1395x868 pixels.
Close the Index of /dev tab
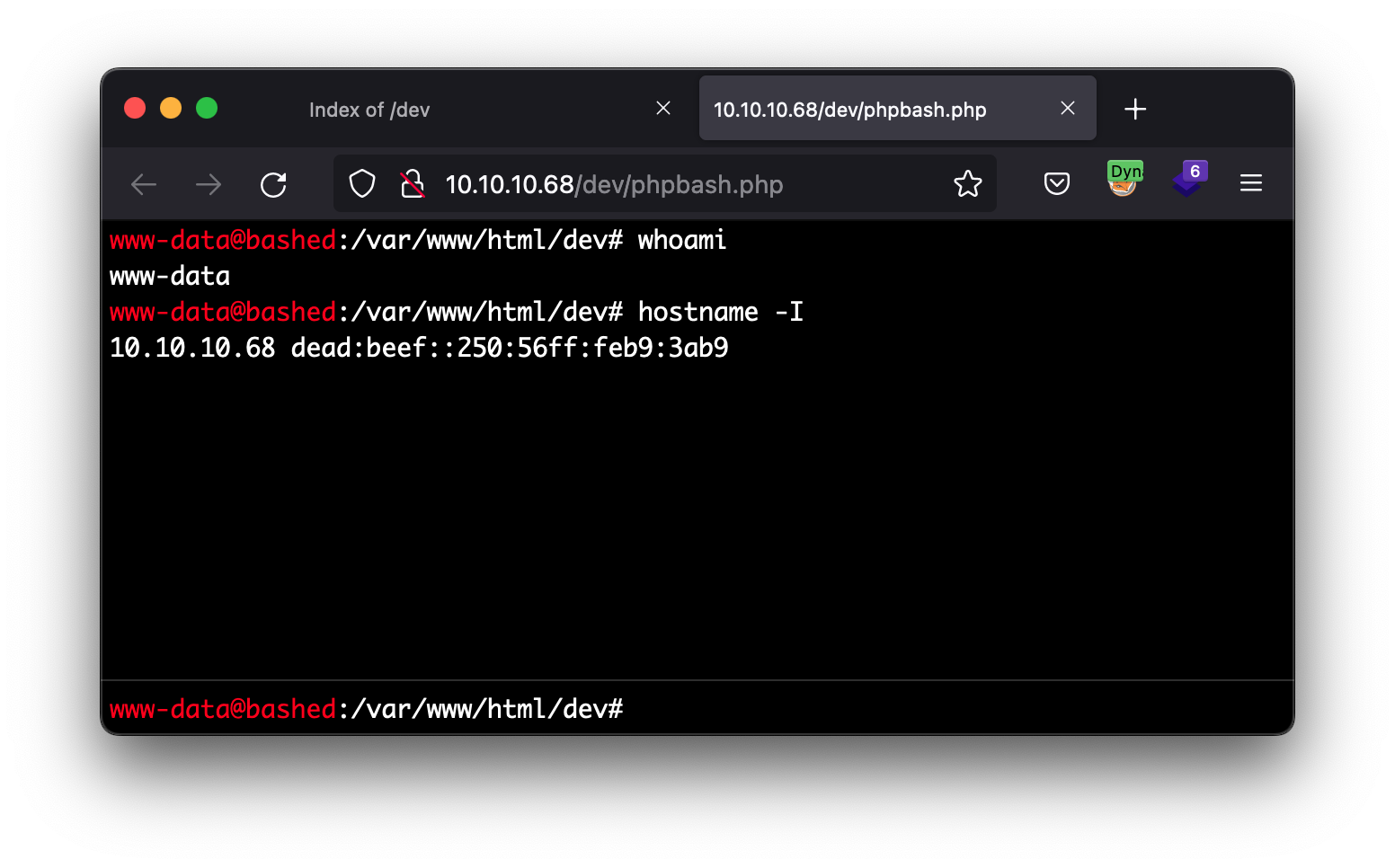(663, 109)
